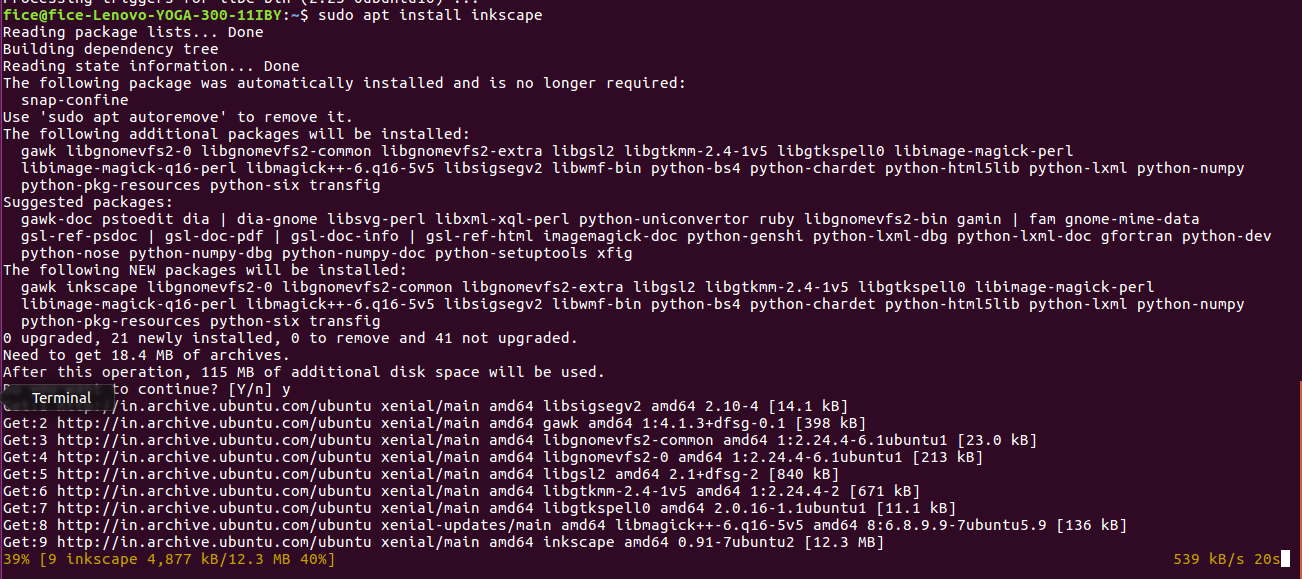The height and width of the screenshot is (579, 1302).
Task: Select the 'Reading package lists... Done' line
Action: point(133,32)
